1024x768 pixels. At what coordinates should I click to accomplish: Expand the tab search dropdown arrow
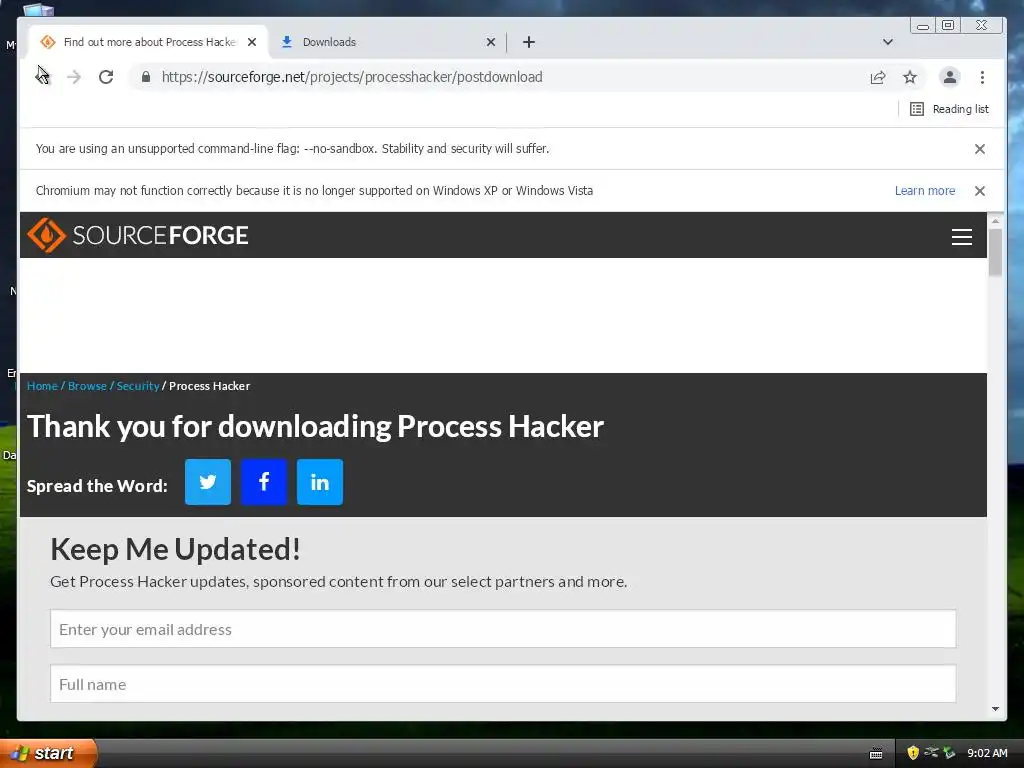[888, 42]
